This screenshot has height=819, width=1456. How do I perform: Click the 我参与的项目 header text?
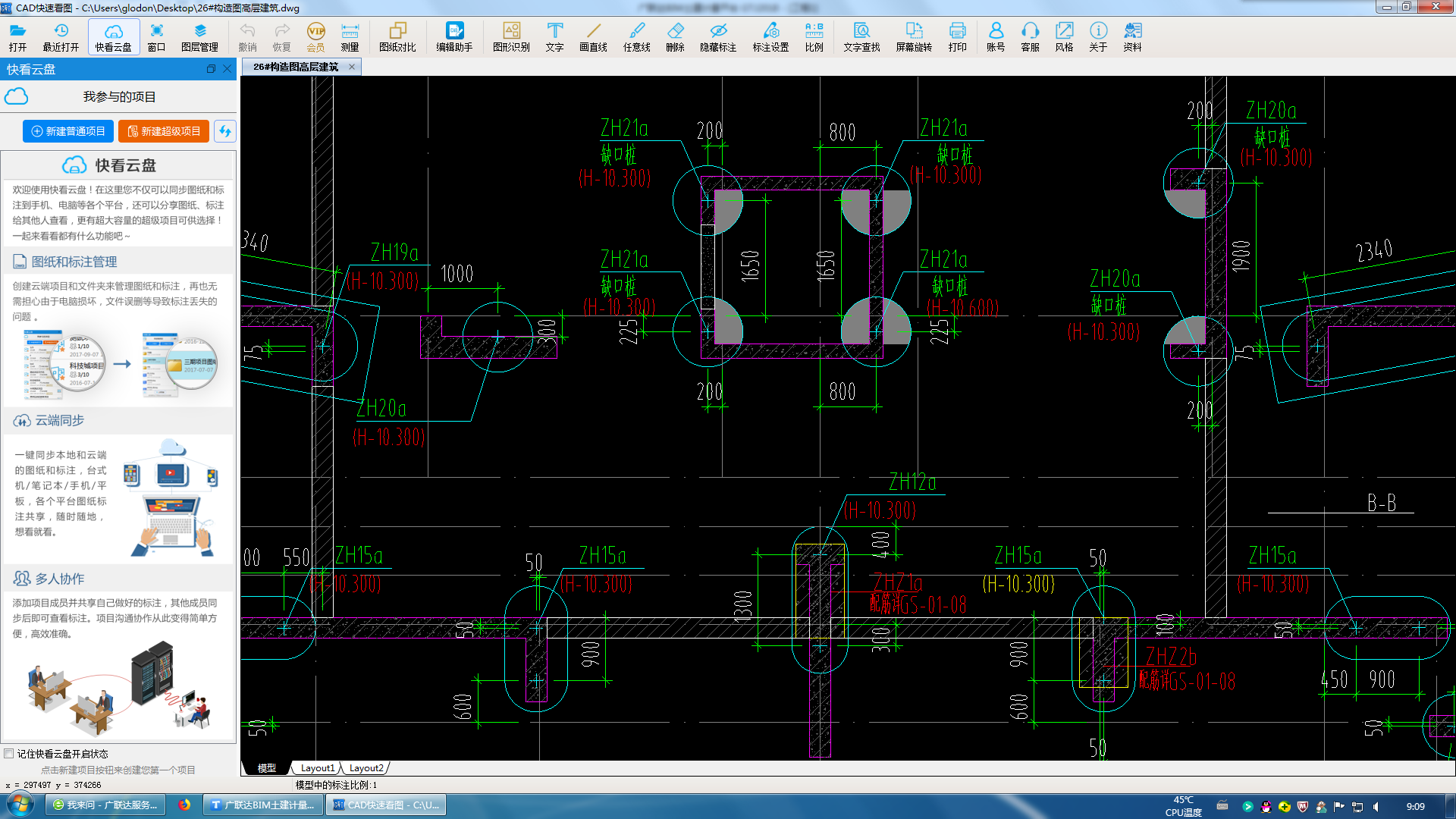pos(120,96)
